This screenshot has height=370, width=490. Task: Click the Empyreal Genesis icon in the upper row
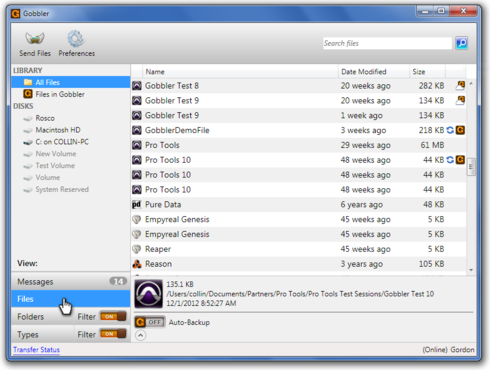coord(137,219)
